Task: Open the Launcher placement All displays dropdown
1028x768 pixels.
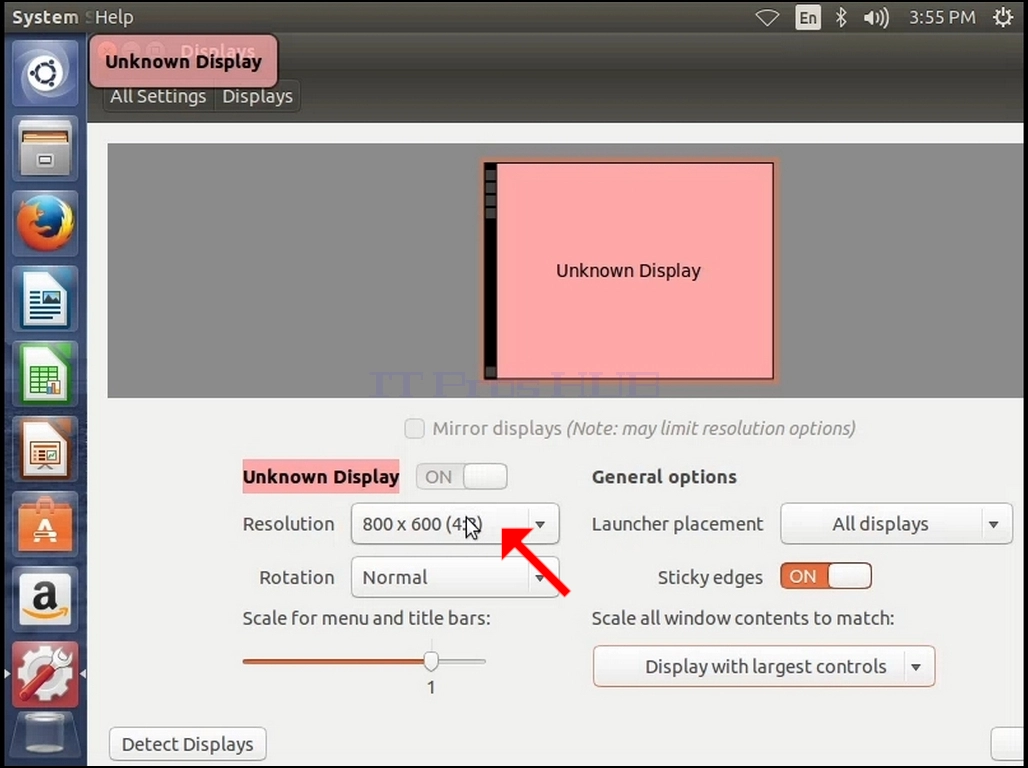Action: point(896,524)
